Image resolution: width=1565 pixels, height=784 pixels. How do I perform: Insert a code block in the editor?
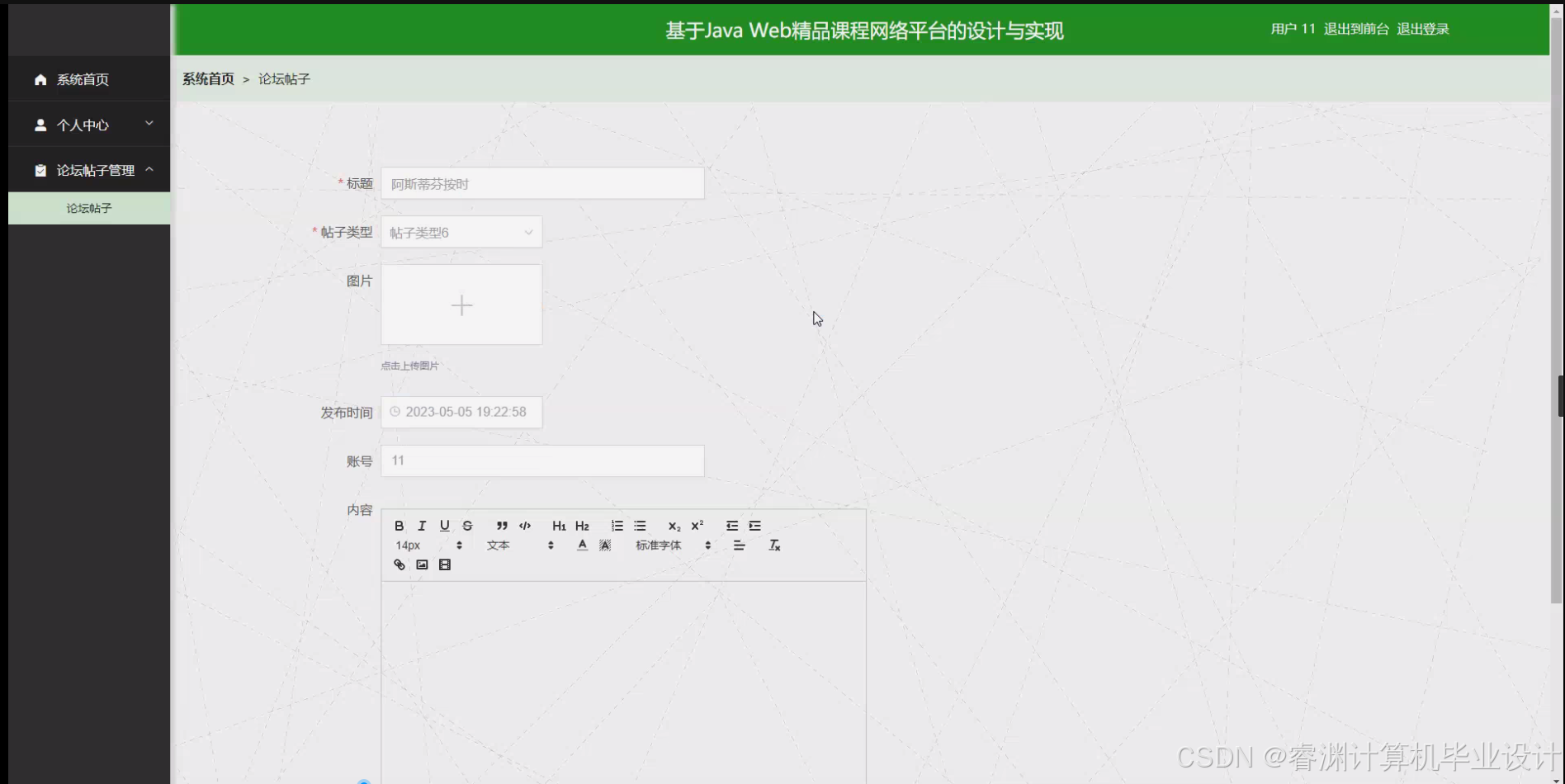point(524,525)
